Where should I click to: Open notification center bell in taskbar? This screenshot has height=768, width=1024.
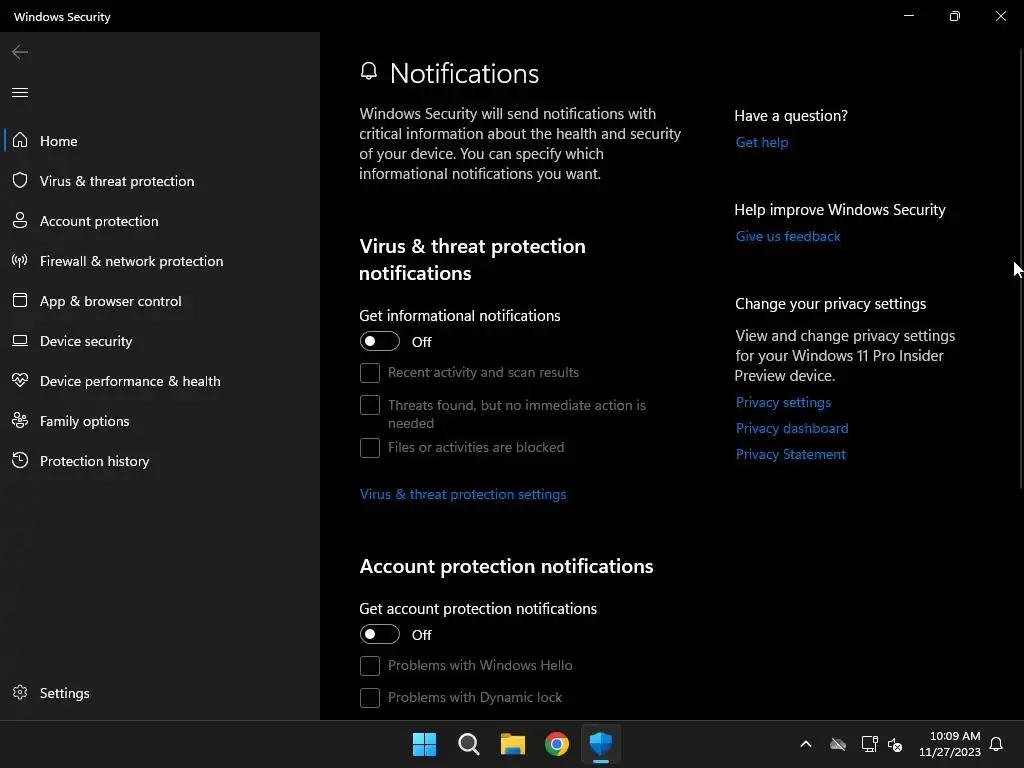tap(996, 744)
